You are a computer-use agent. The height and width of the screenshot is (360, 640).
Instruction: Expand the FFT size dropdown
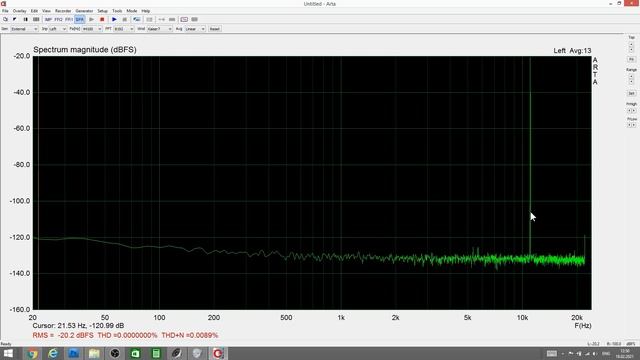[124, 29]
